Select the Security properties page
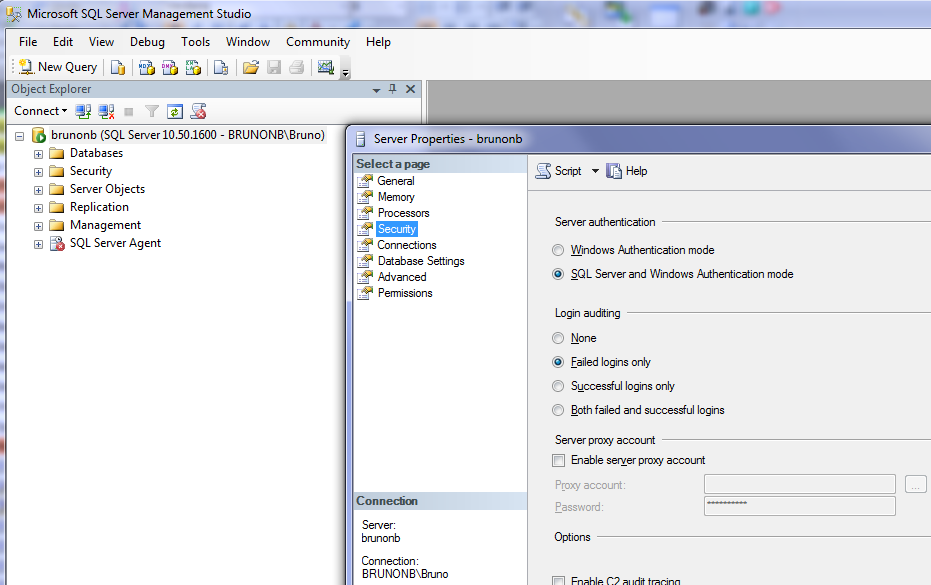 [397, 229]
